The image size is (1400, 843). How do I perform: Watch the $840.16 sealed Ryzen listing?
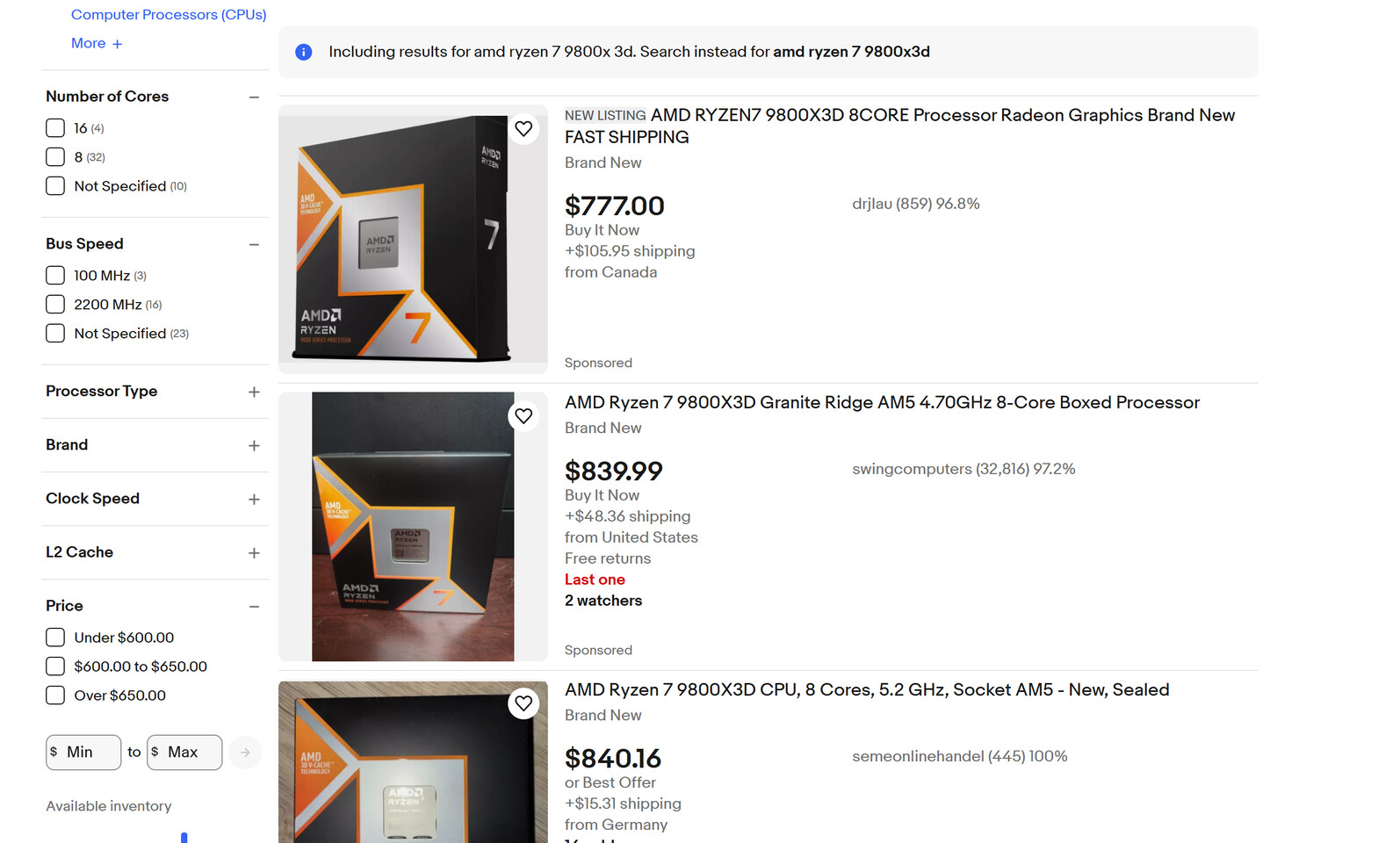click(x=523, y=703)
